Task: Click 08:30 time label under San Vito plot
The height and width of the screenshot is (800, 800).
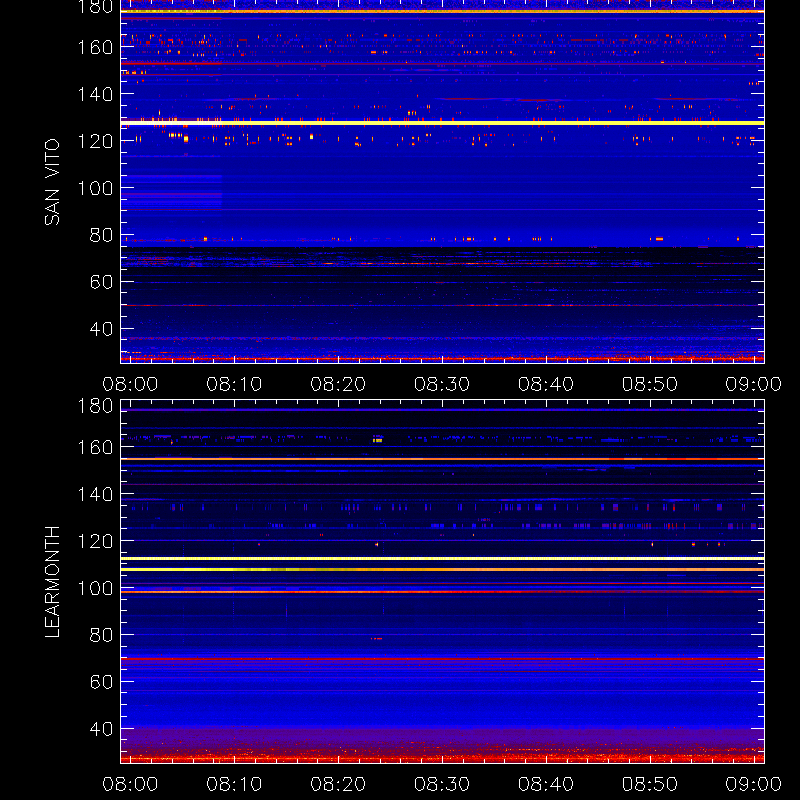Action: point(442,384)
